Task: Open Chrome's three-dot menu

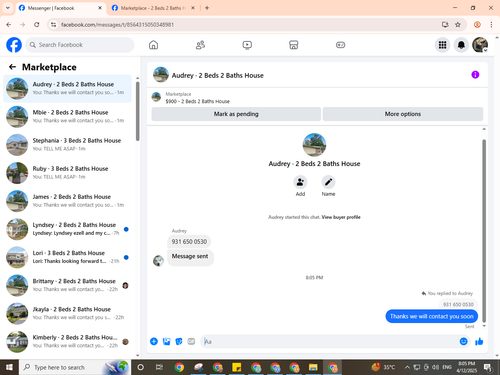Action: (491, 25)
